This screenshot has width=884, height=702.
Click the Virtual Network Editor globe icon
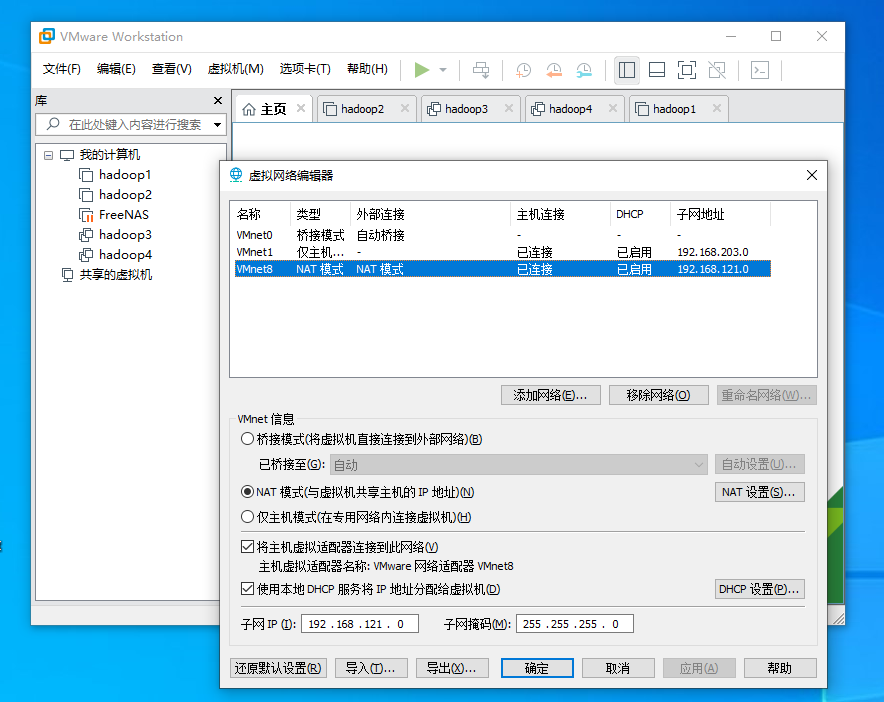click(x=236, y=175)
